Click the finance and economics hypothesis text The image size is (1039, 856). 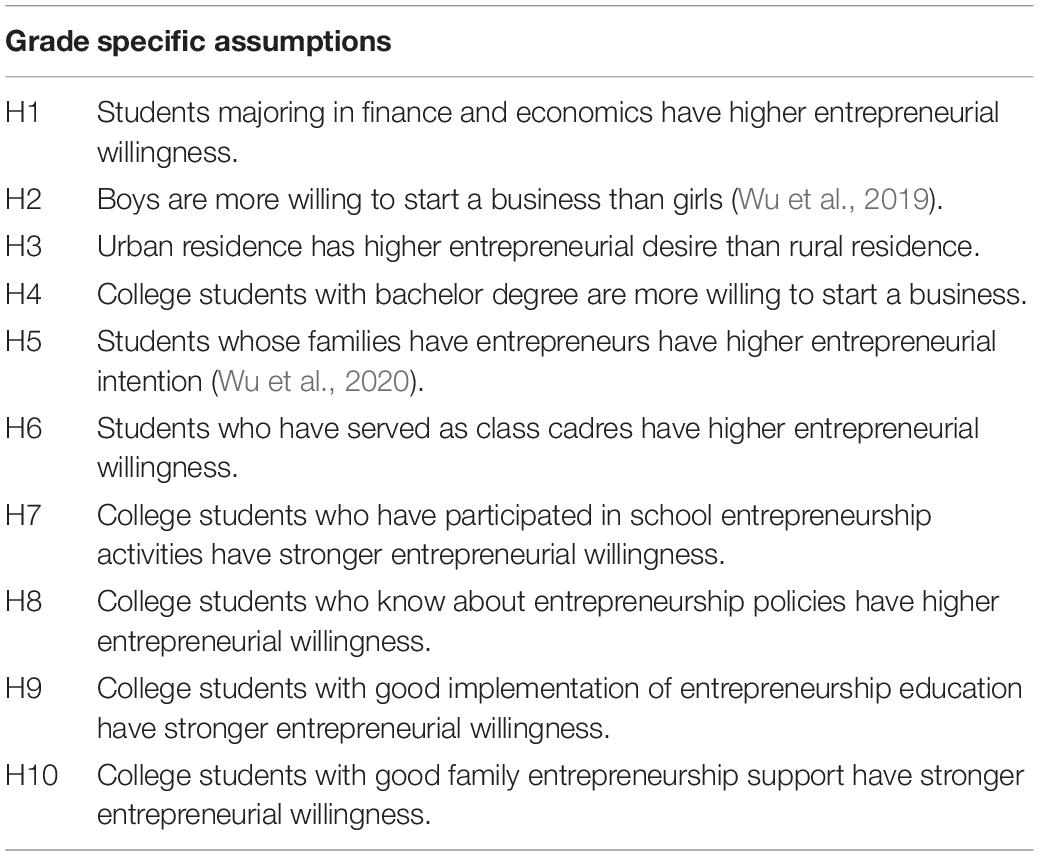click(x=548, y=133)
